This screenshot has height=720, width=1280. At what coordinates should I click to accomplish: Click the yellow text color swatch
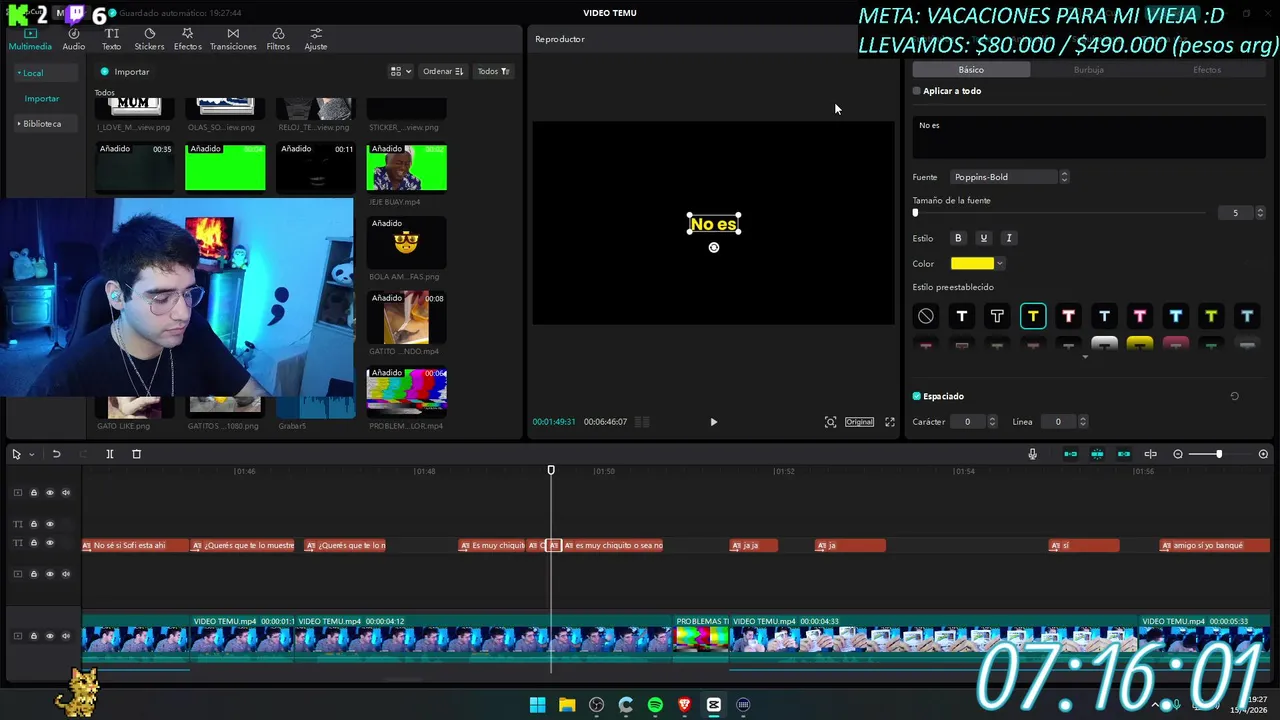point(972,264)
